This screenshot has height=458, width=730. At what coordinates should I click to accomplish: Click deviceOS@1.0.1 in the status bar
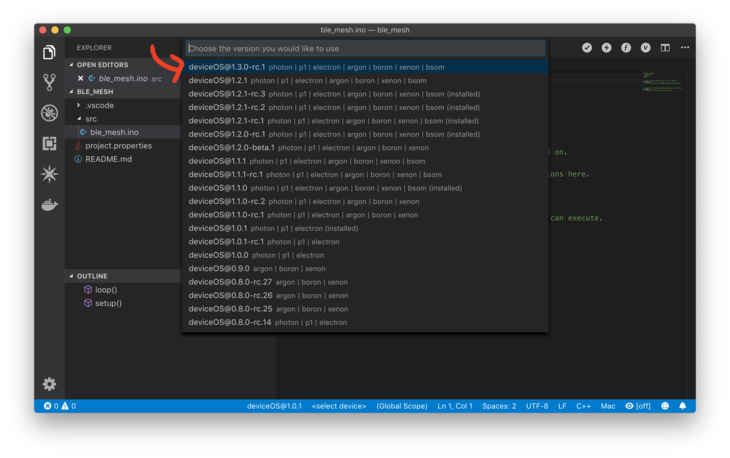[x=274, y=406]
